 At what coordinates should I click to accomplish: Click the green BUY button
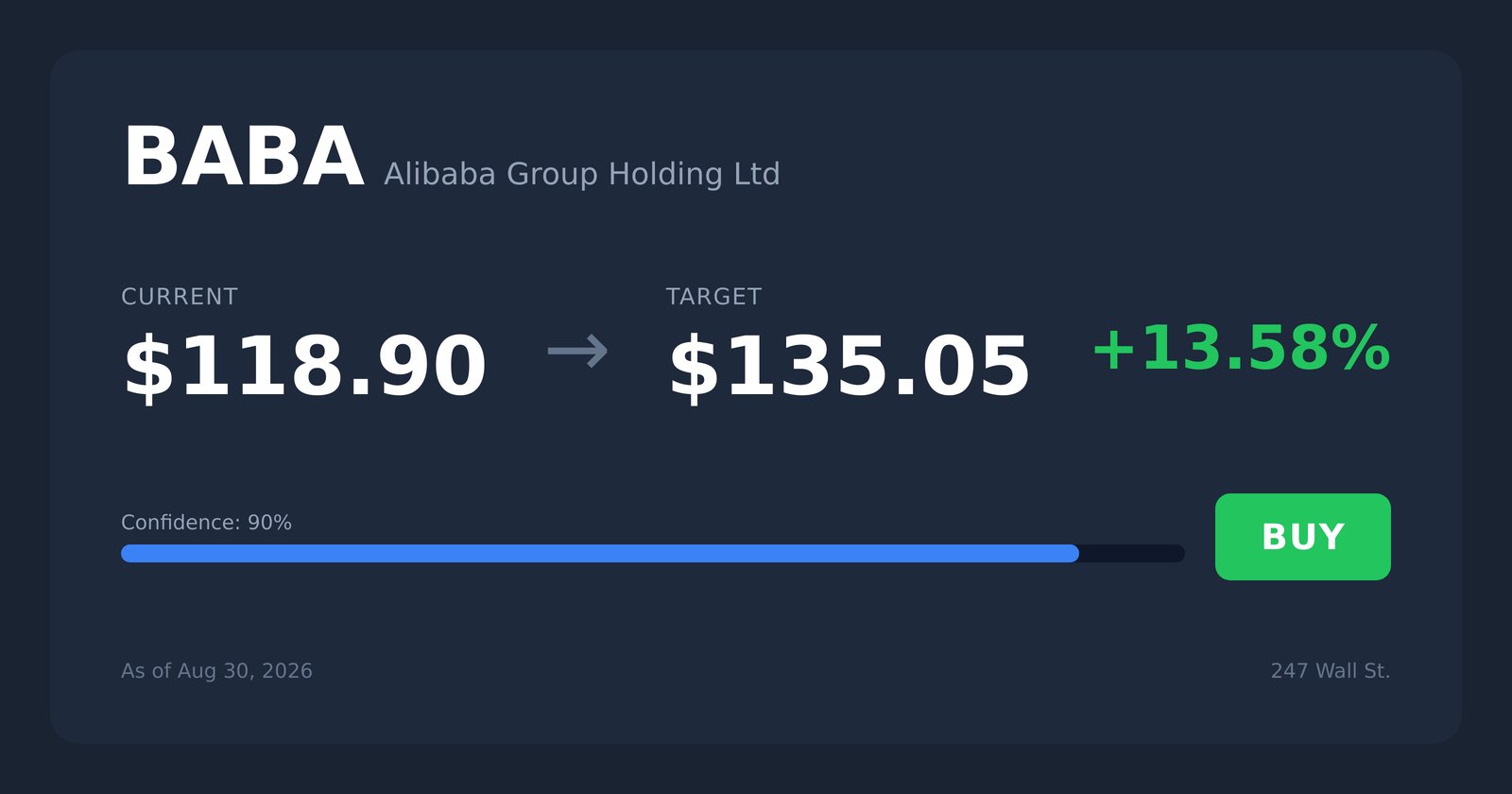1302,537
